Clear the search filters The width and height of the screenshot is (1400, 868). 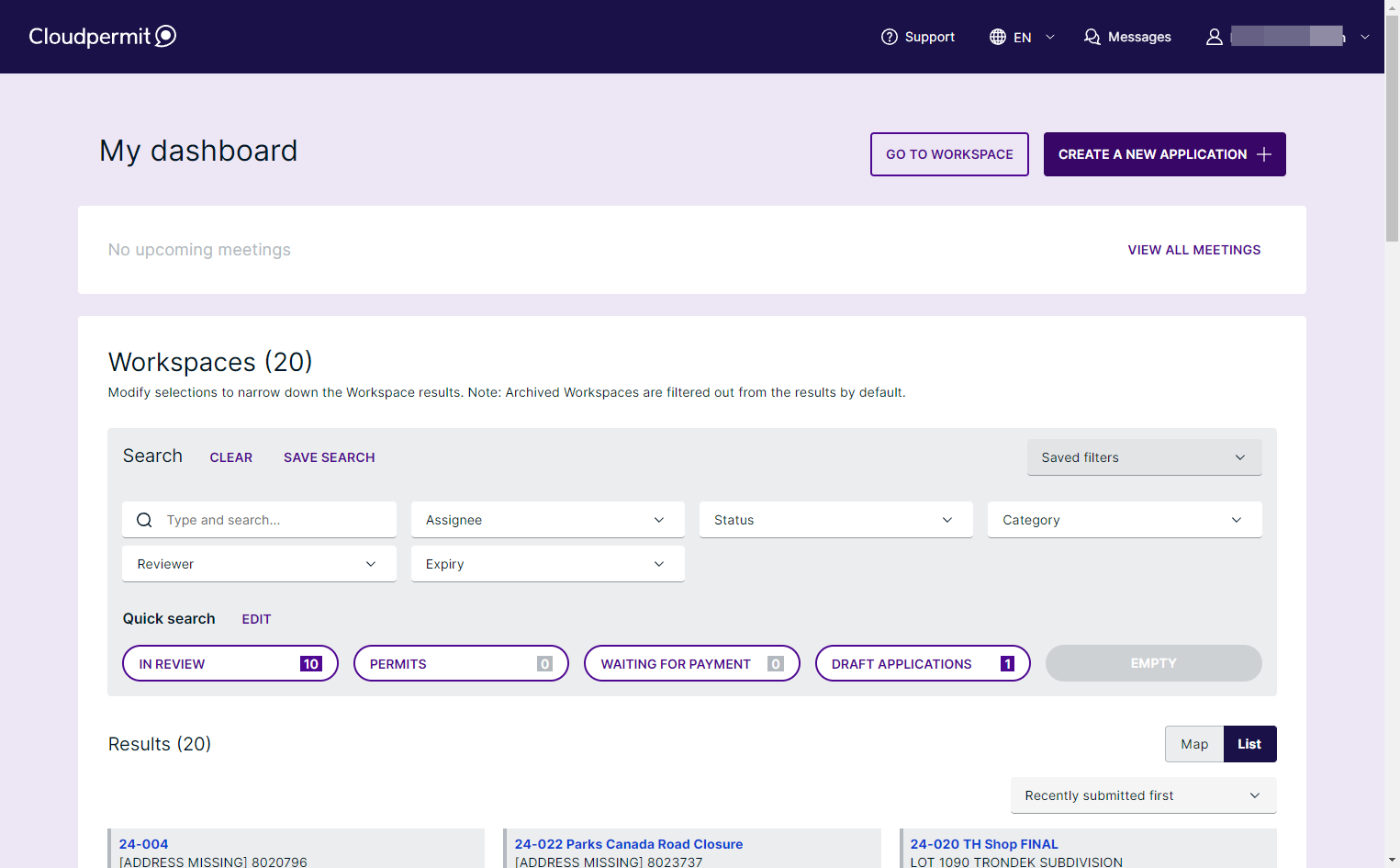(x=230, y=457)
